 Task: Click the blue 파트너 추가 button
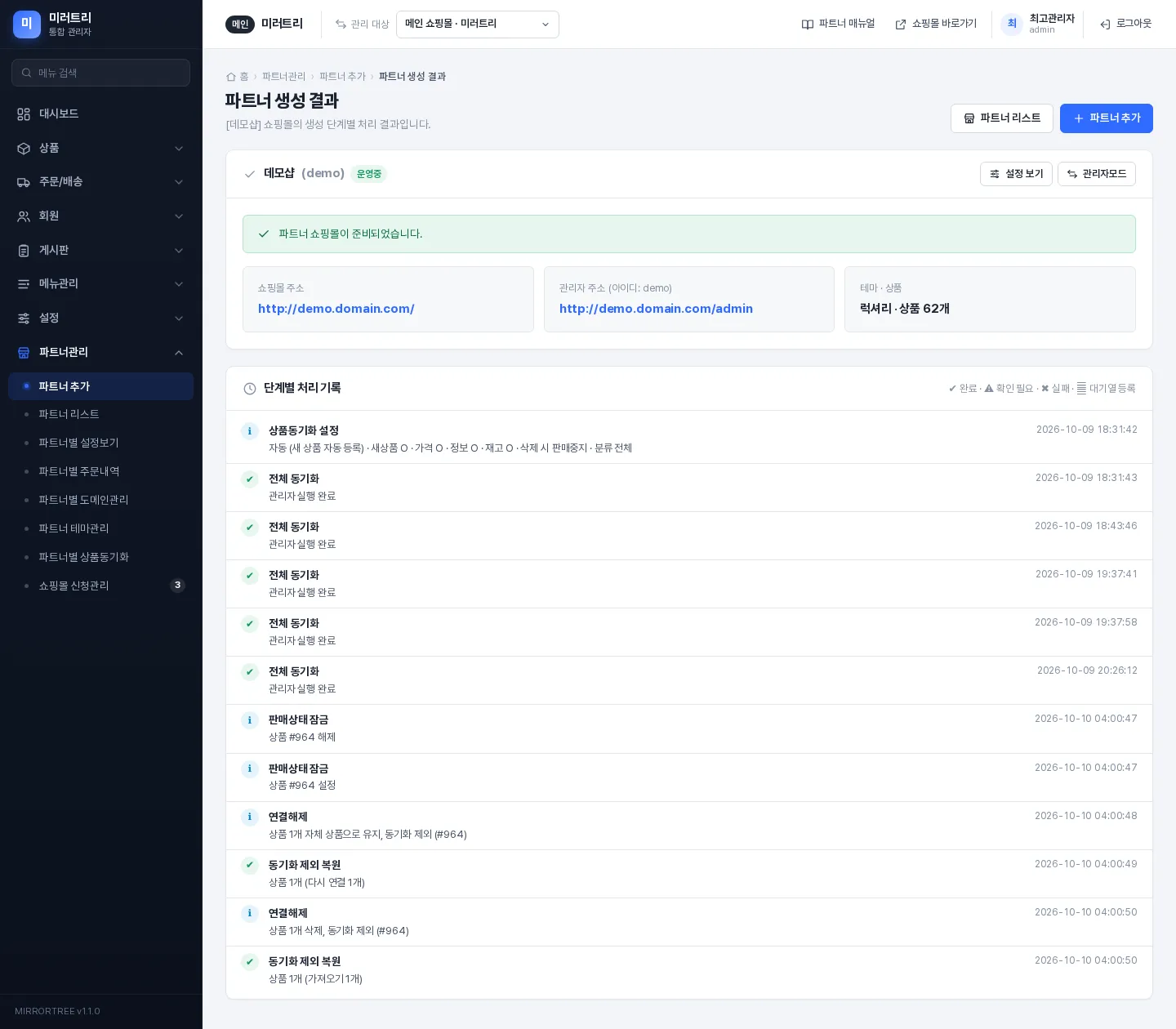[1107, 118]
